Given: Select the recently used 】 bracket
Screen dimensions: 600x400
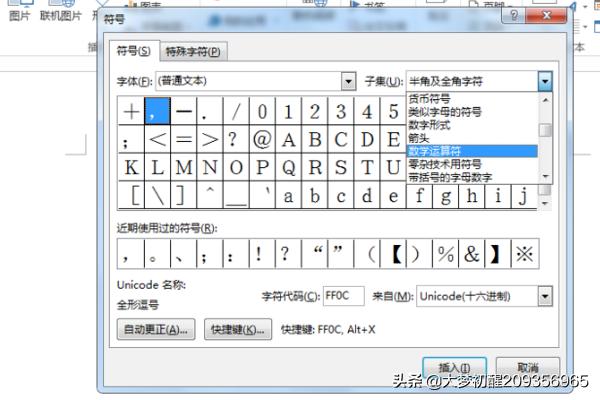Looking at the screenshot, I should click(498, 254).
